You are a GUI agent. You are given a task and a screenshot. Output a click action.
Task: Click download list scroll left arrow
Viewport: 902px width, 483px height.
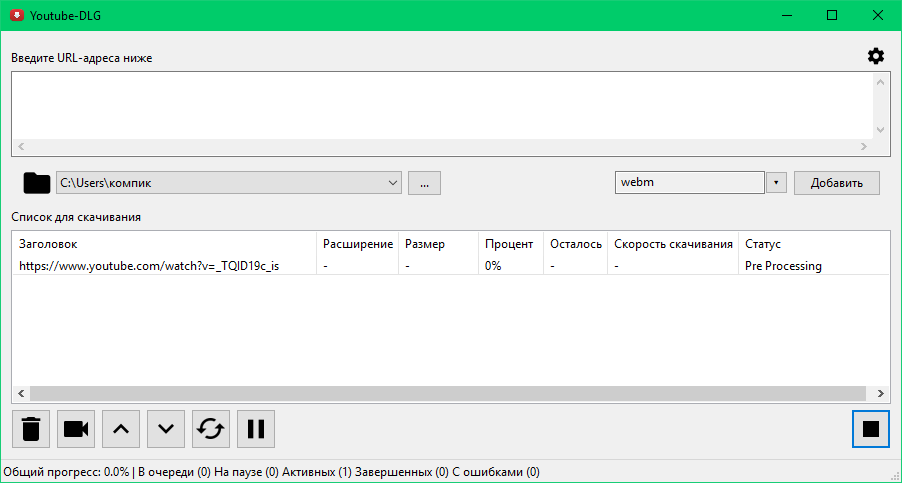(x=21, y=393)
